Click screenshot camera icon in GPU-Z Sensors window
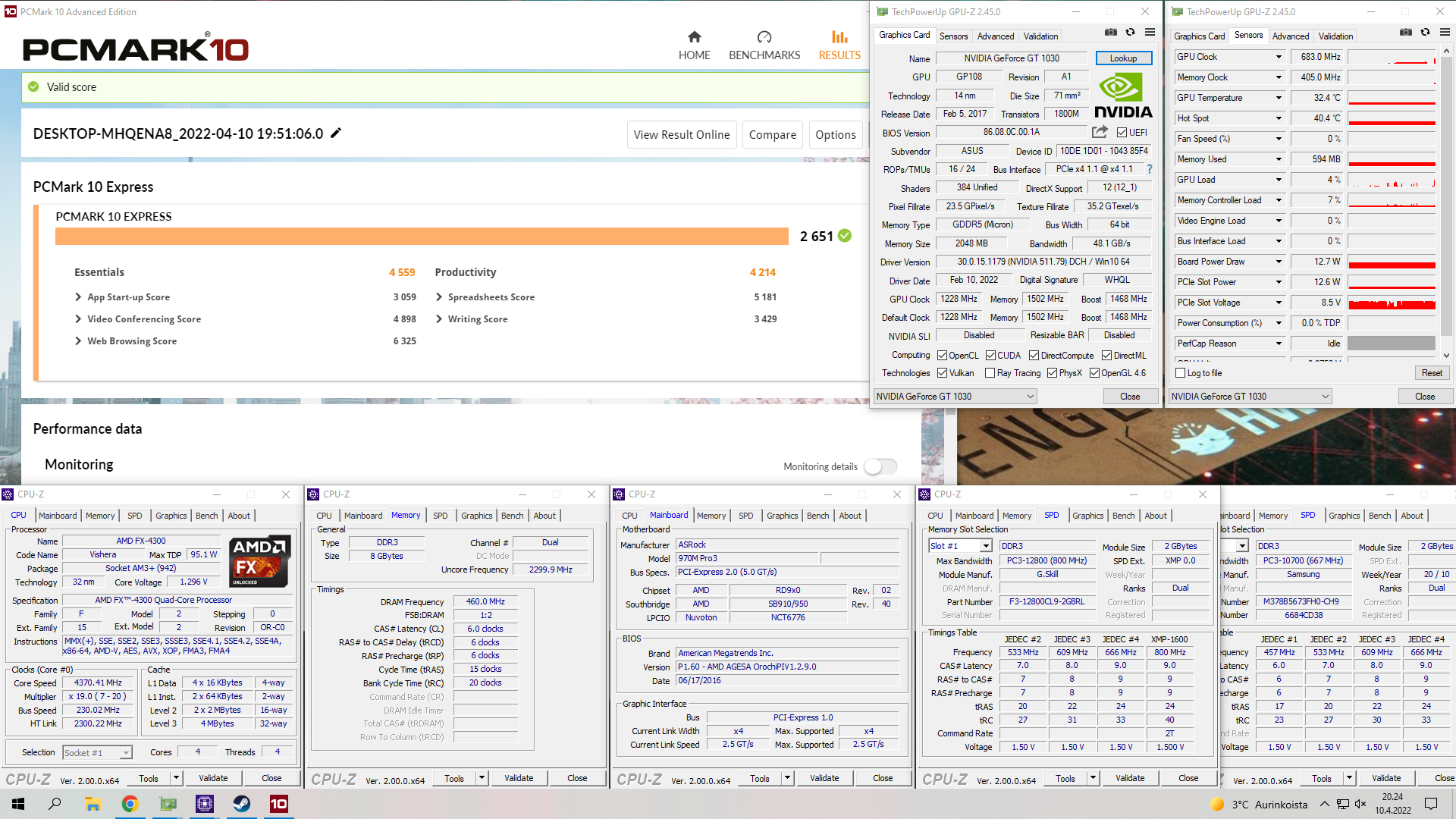The image size is (1456, 819). coord(1406,33)
